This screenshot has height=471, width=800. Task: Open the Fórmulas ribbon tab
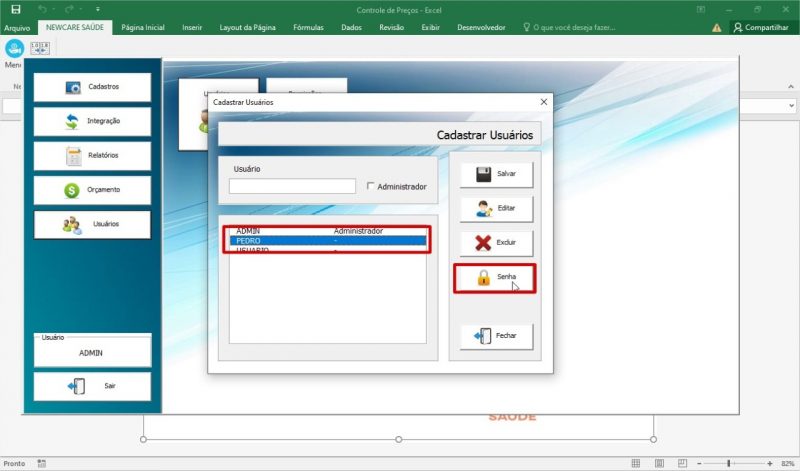307,28
